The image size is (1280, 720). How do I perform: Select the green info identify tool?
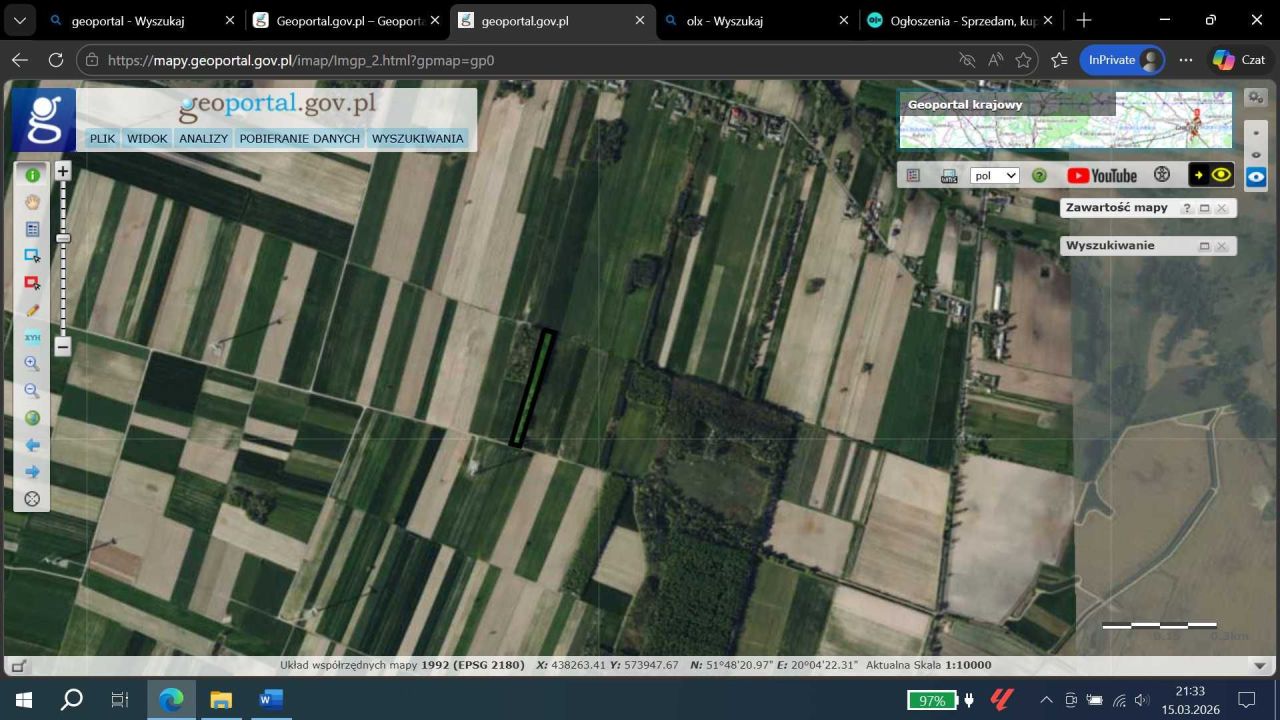(32, 175)
